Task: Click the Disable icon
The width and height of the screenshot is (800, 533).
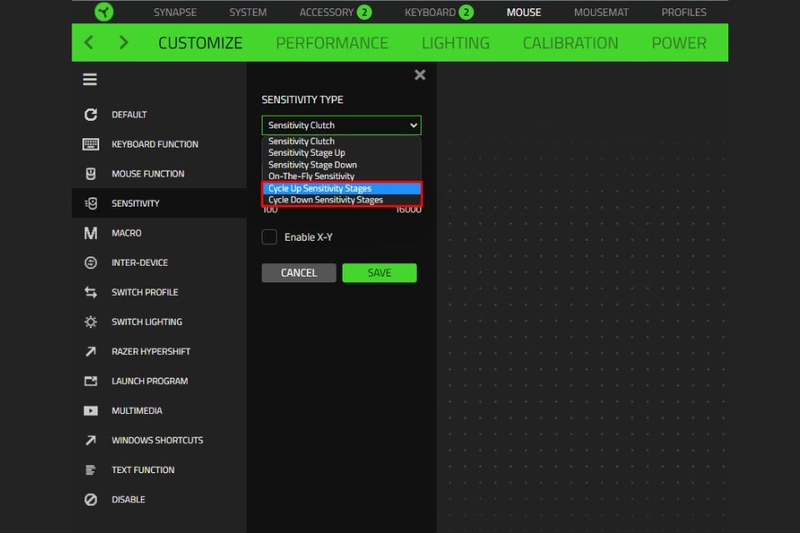Action: click(91, 499)
